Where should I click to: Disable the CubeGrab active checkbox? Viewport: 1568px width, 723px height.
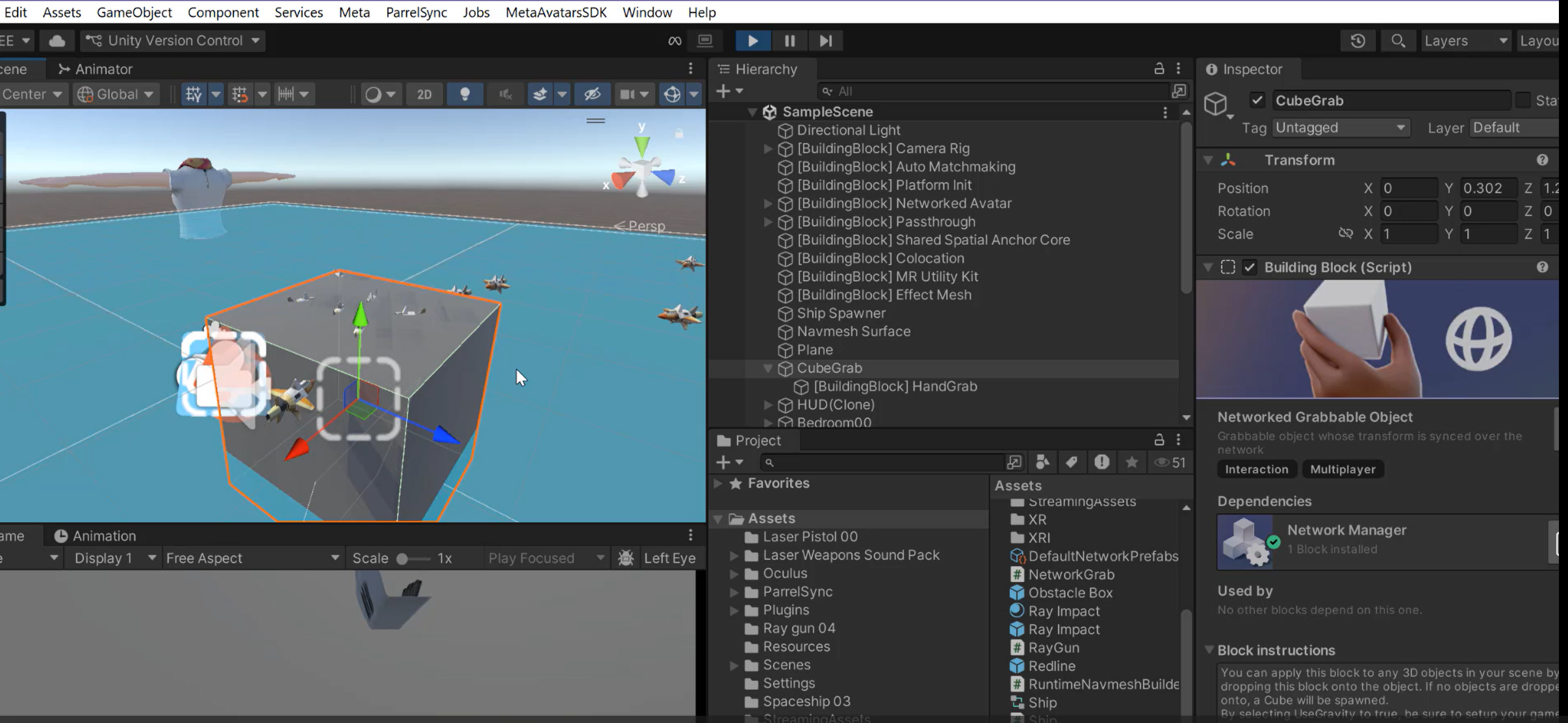click(1257, 100)
